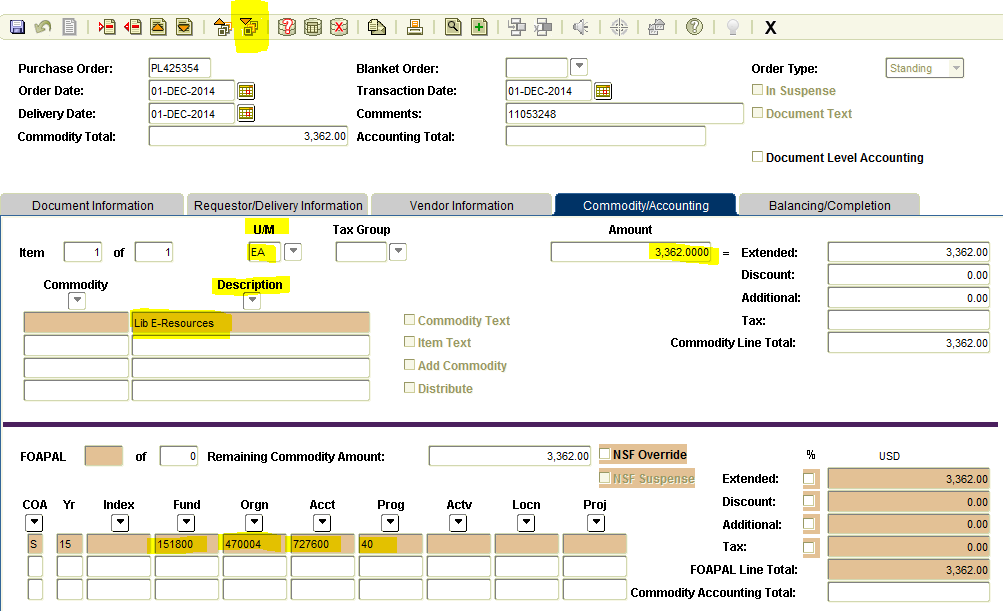Check the Commodity Text checkbox
This screenshot has width=1003, height=611.
(x=409, y=319)
